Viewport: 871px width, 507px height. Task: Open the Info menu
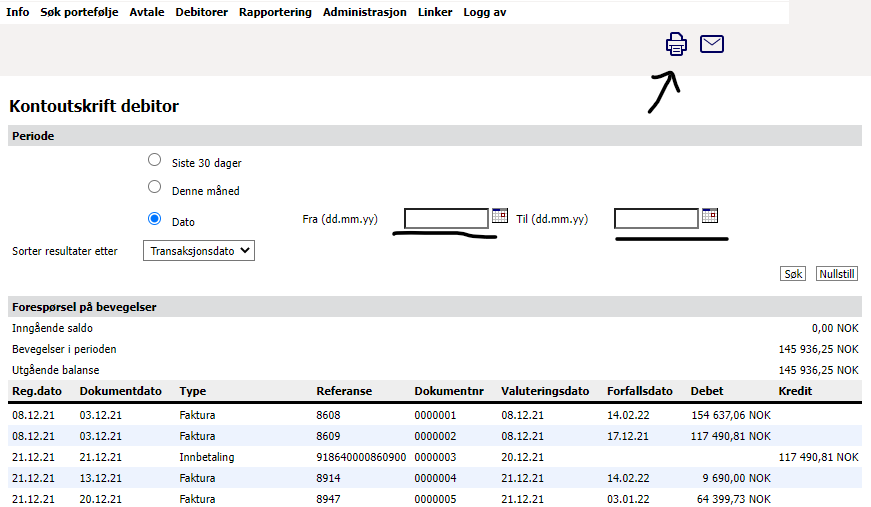coord(18,12)
